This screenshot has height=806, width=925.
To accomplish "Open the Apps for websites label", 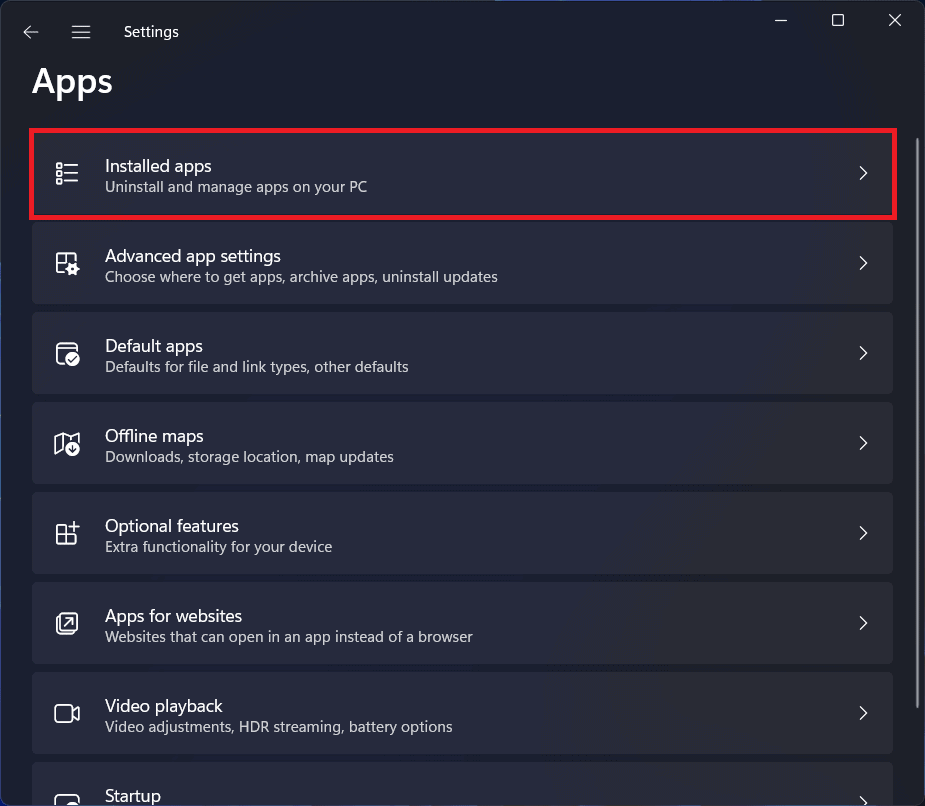I will (x=174, y=616).
